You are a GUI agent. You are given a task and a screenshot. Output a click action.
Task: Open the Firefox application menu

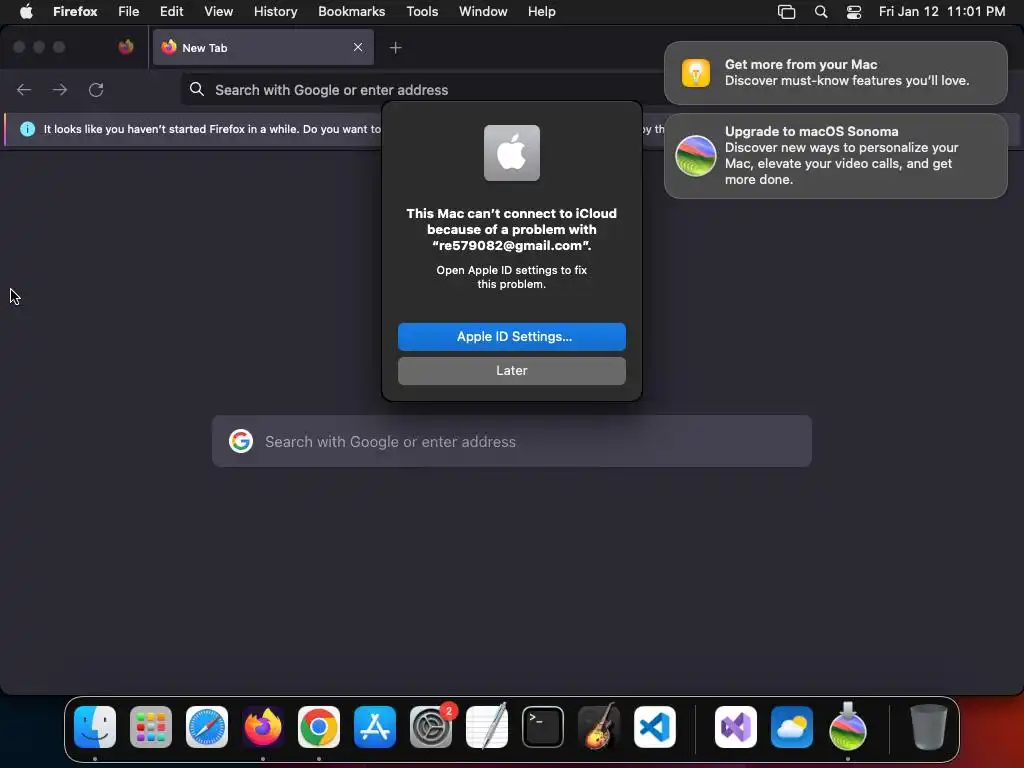point(75,11)
